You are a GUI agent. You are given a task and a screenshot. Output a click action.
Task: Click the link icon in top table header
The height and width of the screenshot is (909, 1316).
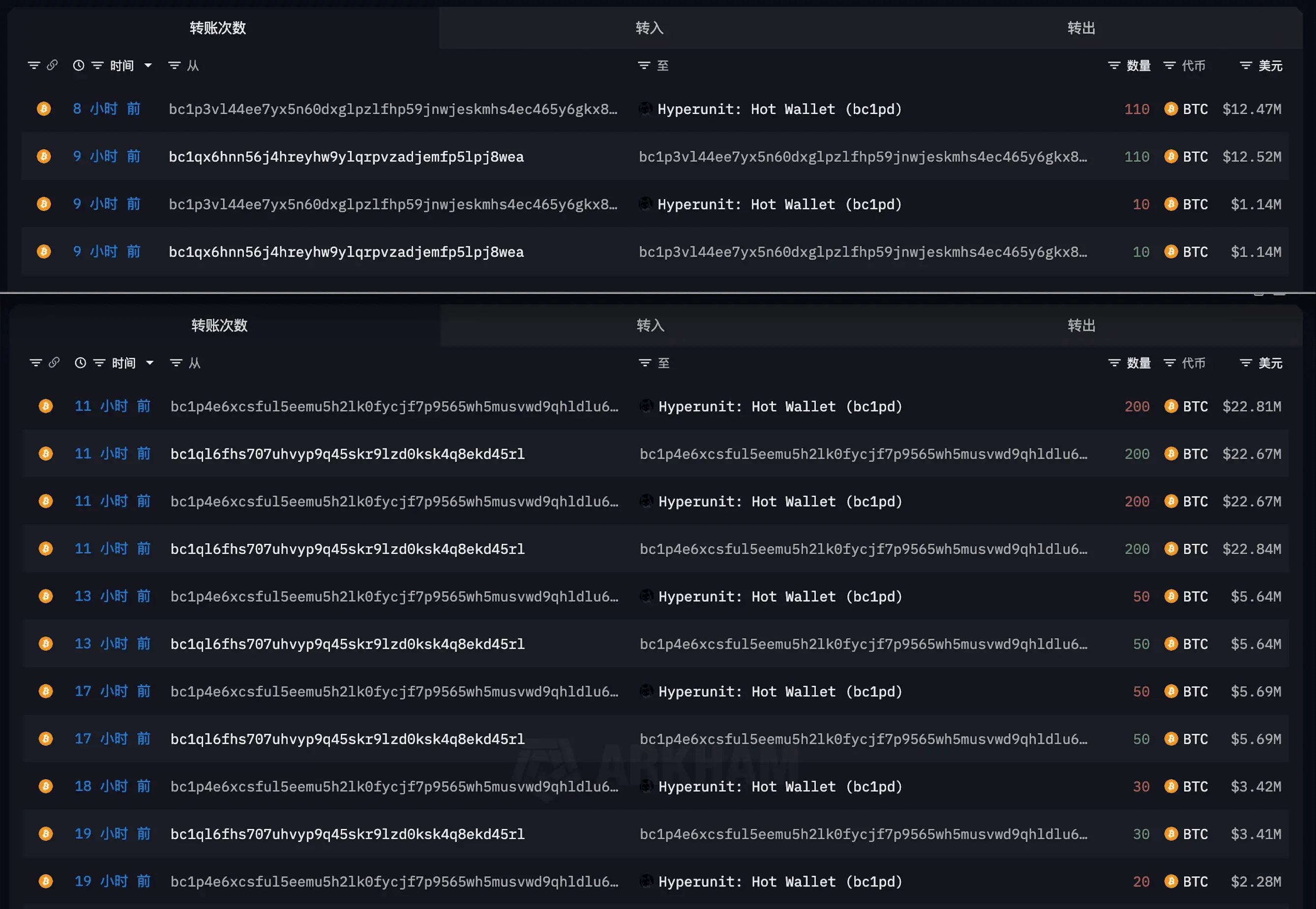tap(53, 65)
